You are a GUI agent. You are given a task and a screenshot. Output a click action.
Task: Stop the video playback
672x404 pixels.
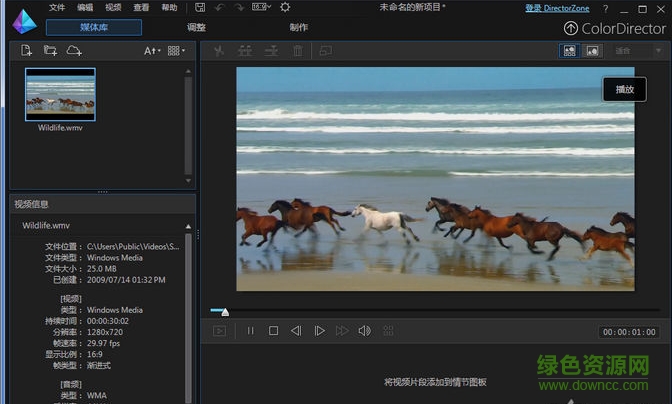tap(273, 331)
